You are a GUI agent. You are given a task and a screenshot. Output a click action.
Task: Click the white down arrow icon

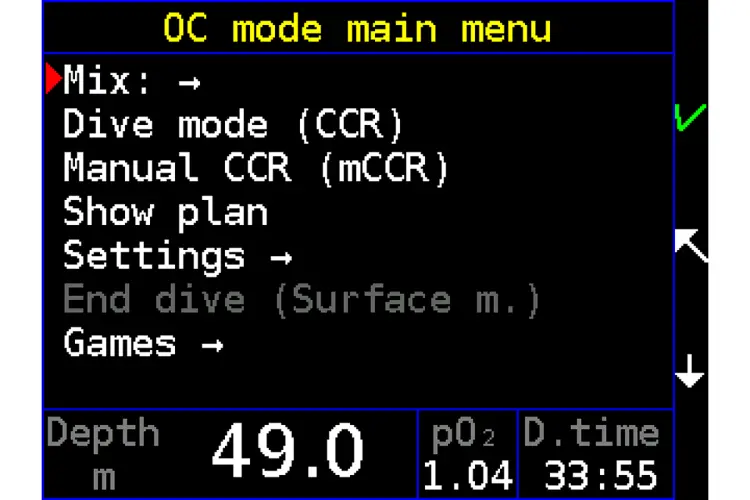click(x=690, y=373)
